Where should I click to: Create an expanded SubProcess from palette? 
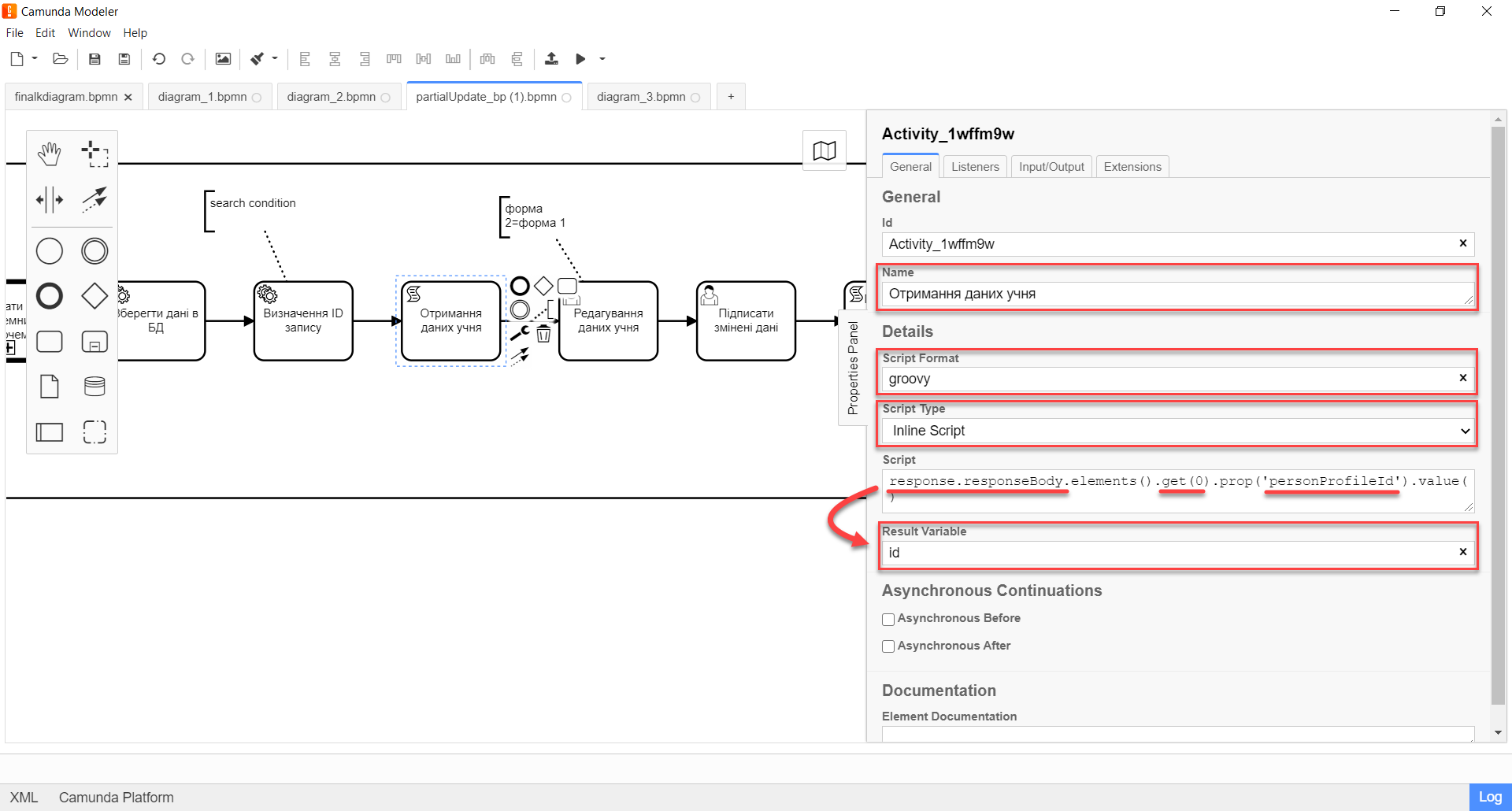pyautogui.click(x=94, y=342)
